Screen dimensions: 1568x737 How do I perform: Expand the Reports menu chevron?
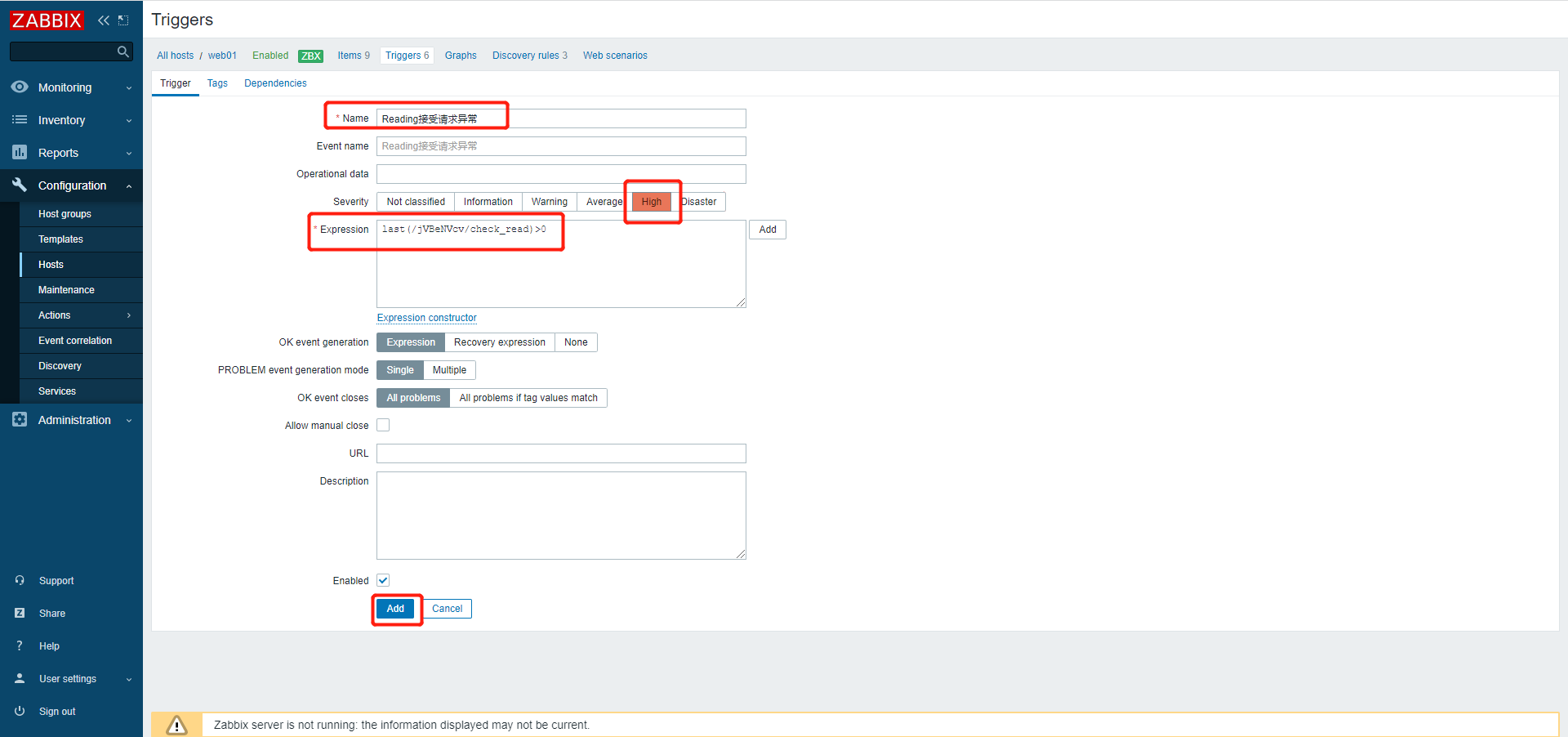point(129,153)
